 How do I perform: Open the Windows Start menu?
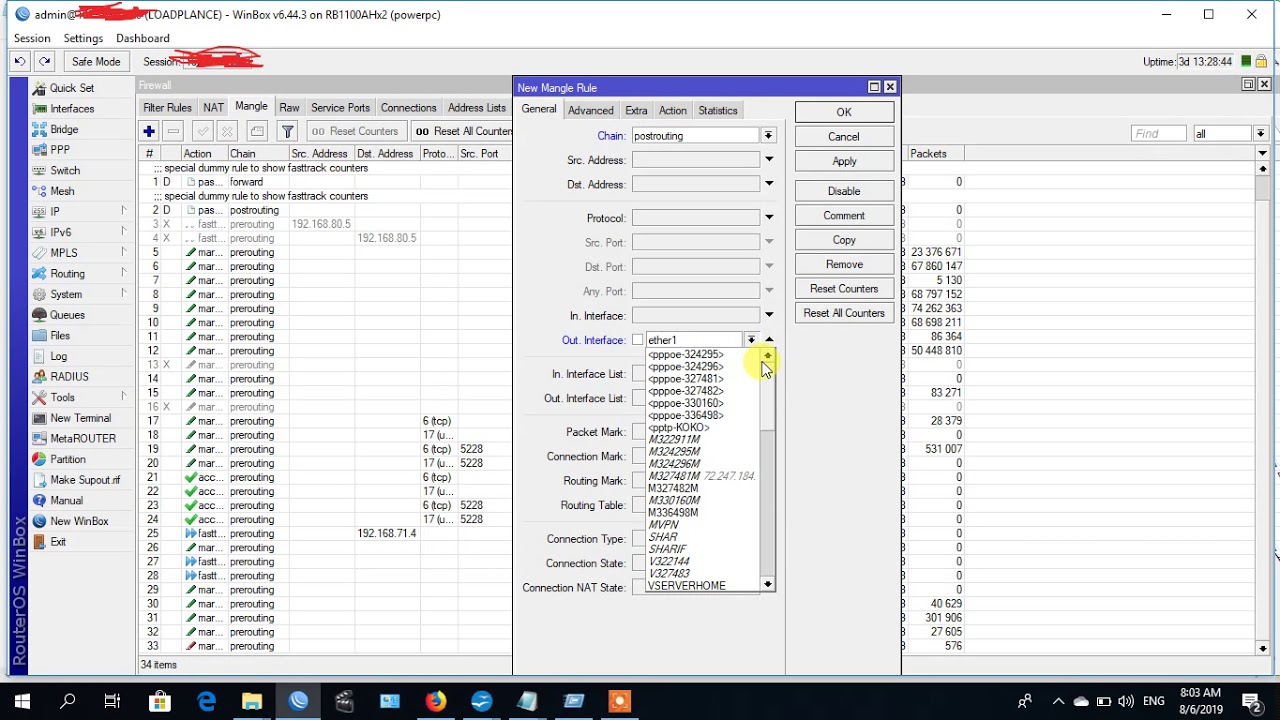(22, 701)
